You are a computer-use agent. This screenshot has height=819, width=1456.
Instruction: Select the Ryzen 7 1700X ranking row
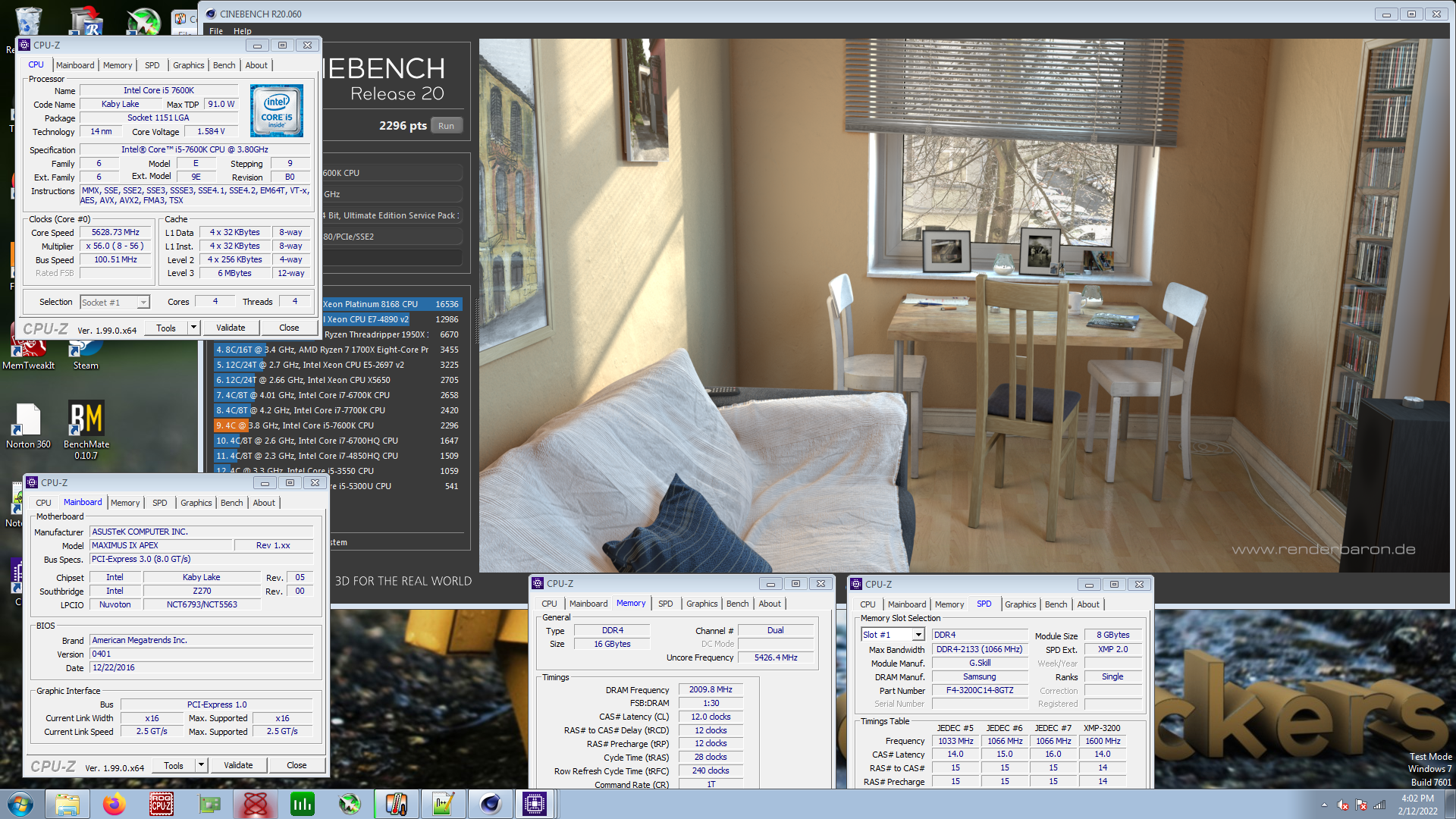(x=338, y=350)
